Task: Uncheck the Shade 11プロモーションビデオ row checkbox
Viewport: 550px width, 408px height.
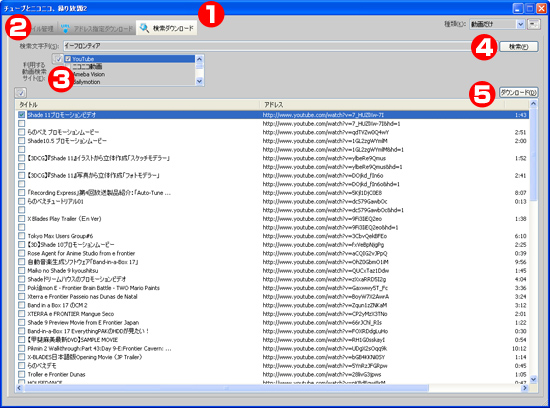Action: (x=22, y=115)
